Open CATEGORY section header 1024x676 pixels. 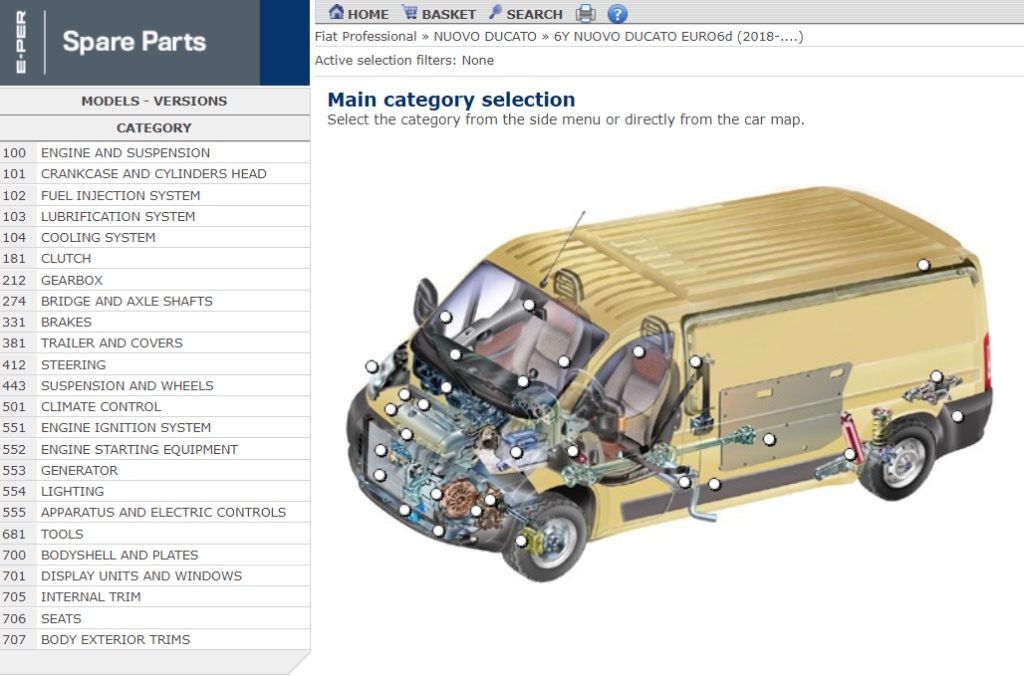[154, 128]
